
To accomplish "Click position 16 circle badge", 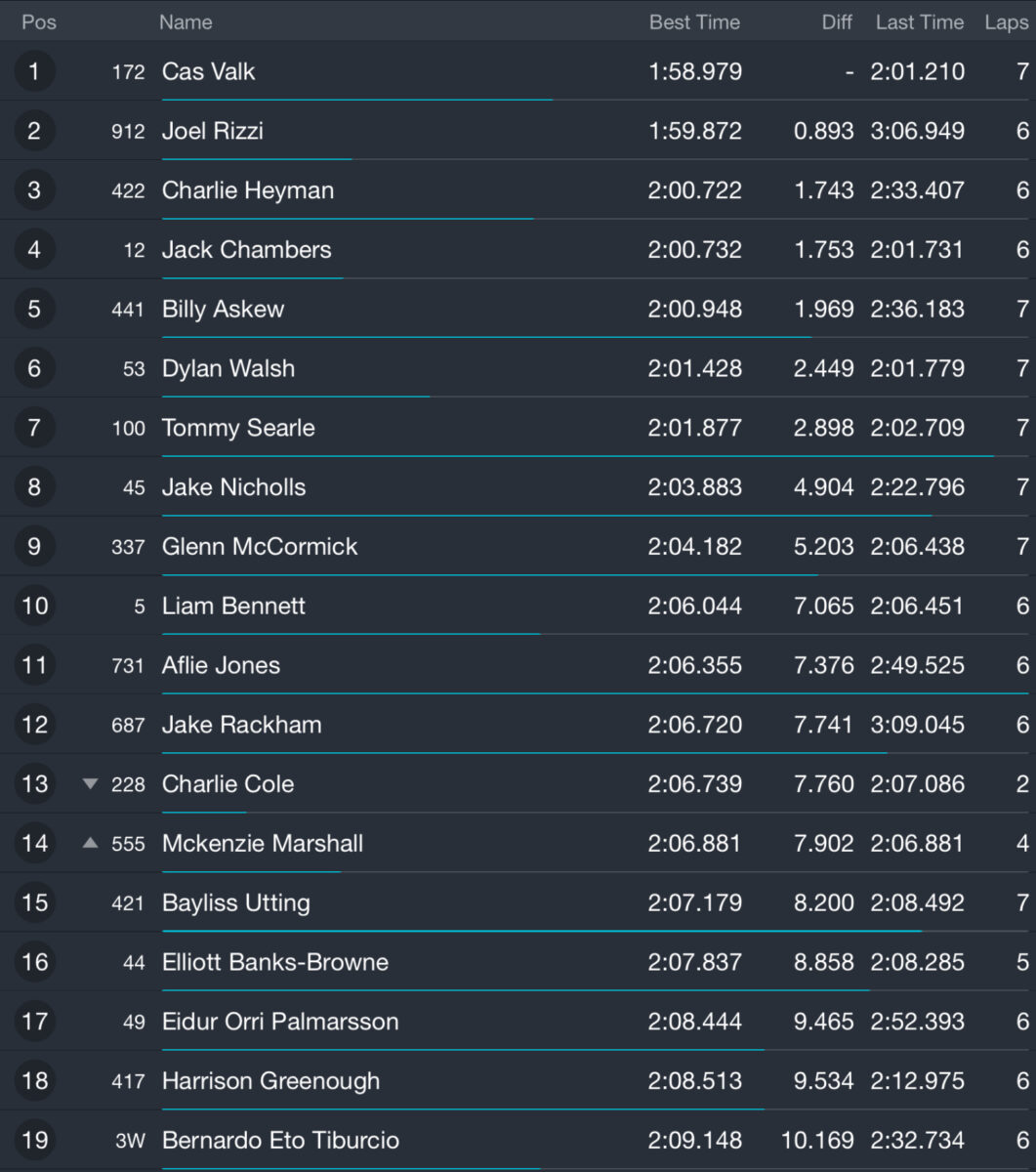I will pos(34,962).
